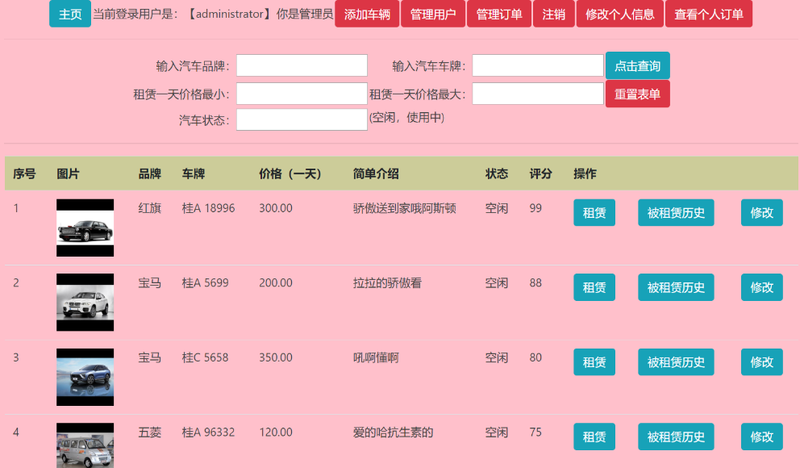Select description 拉拉的骄傲看

click(x=387, y=283)
